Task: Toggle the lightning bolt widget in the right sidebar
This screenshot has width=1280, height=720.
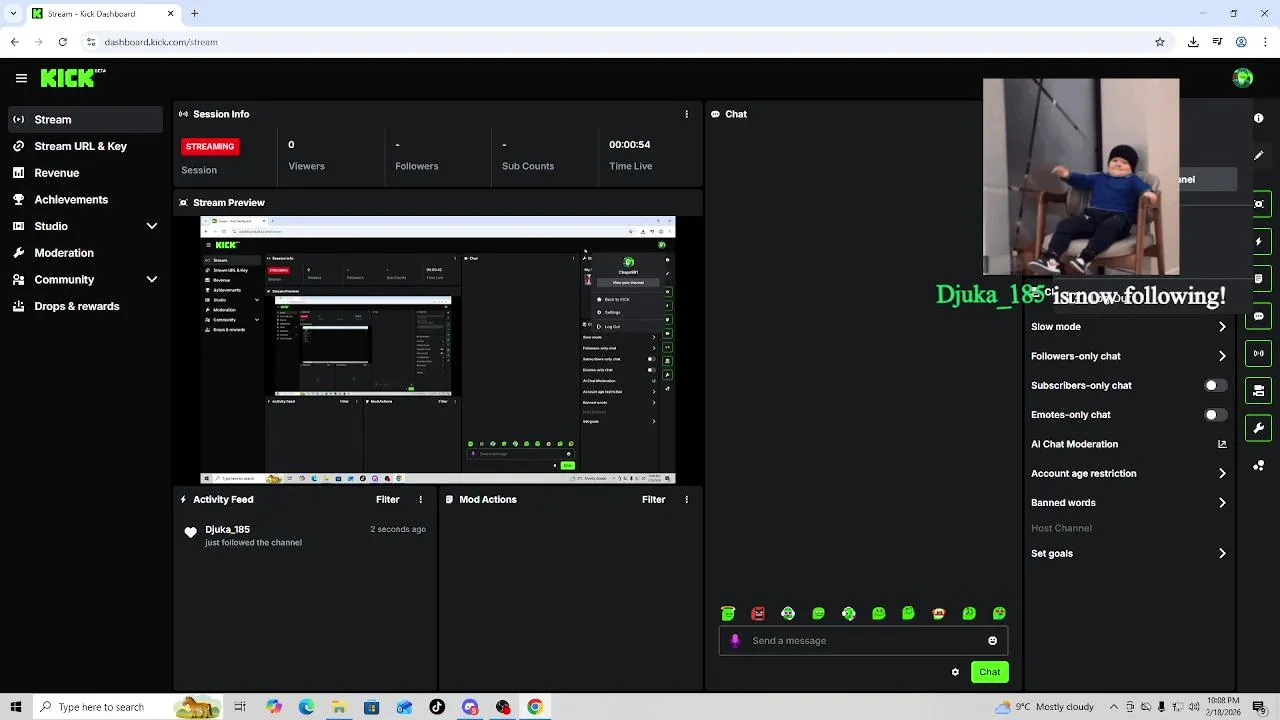Action: pos(1259,242)
